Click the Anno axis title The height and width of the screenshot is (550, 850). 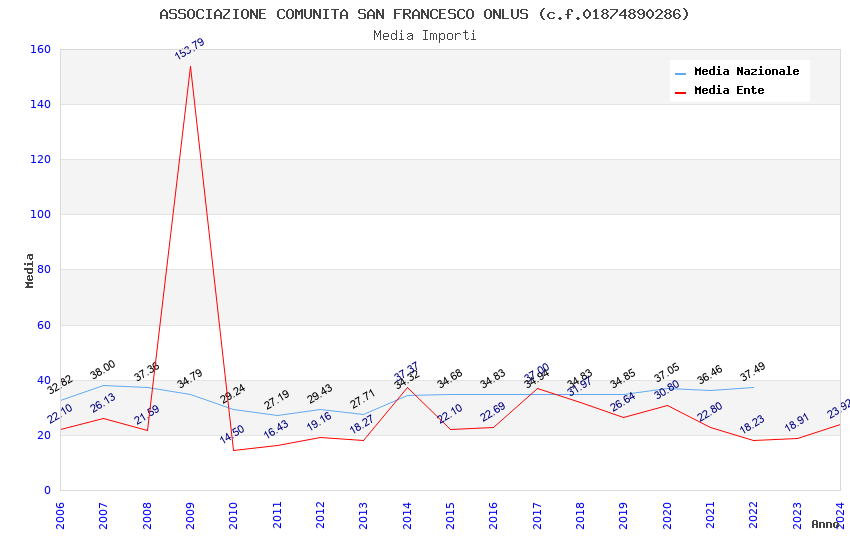pyautogui.click(x=825, y=524)
